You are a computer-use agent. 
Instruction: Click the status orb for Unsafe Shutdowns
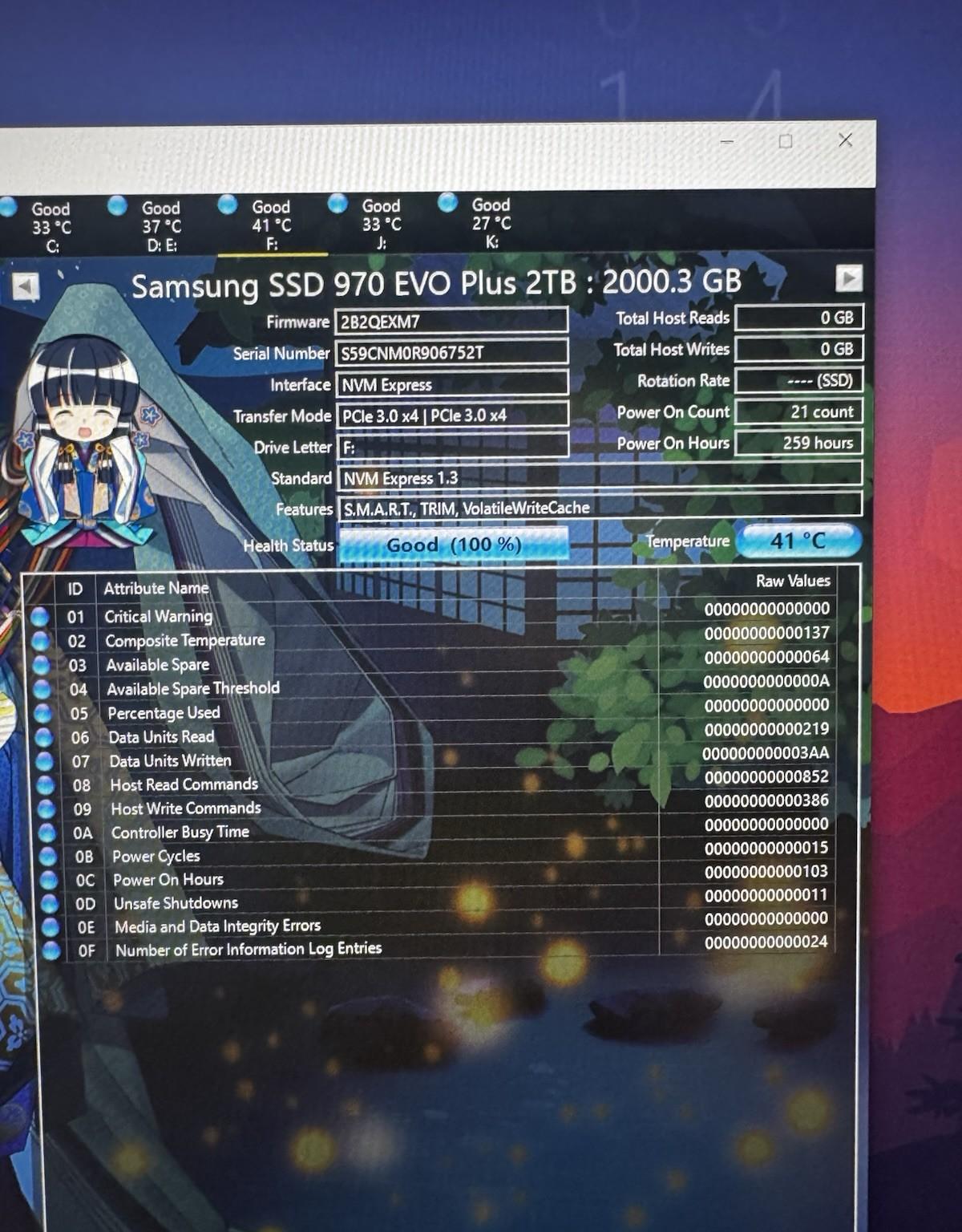point(50,903)
